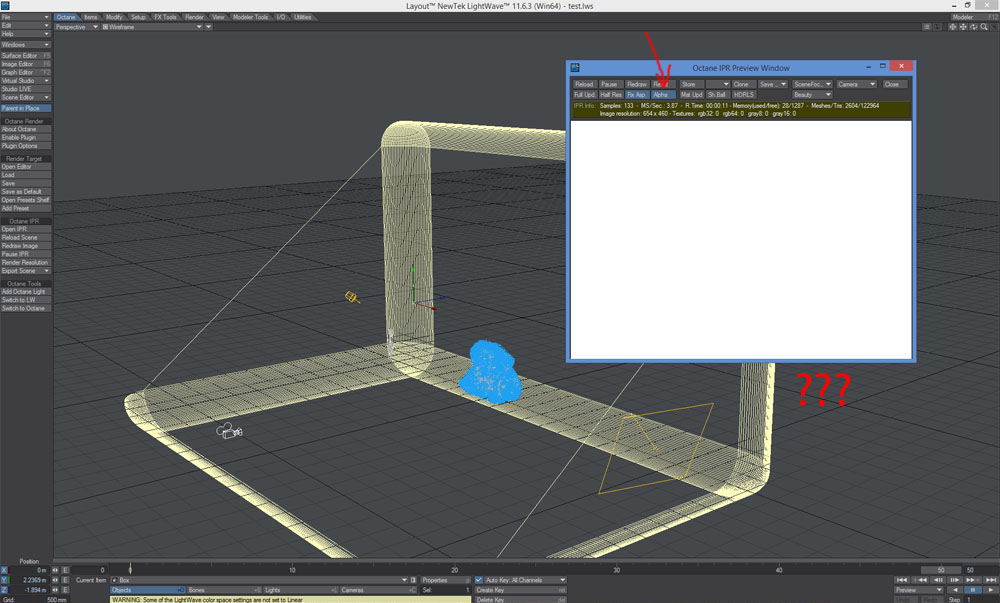This screenshot has width=1000, height=603.
Task: Toggle the X axis channel button
Action: coord(4,570)
